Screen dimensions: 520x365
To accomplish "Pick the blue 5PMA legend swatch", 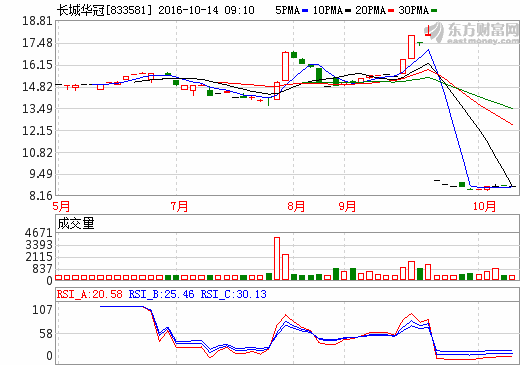I will click(x=305, y=11).
